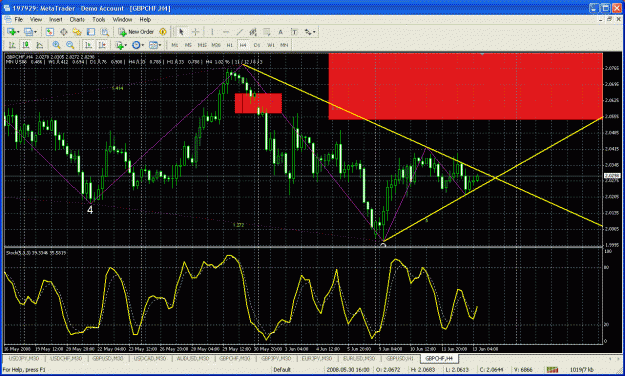
Task: Open the Tools menu
Action: (x=98, y=19)
